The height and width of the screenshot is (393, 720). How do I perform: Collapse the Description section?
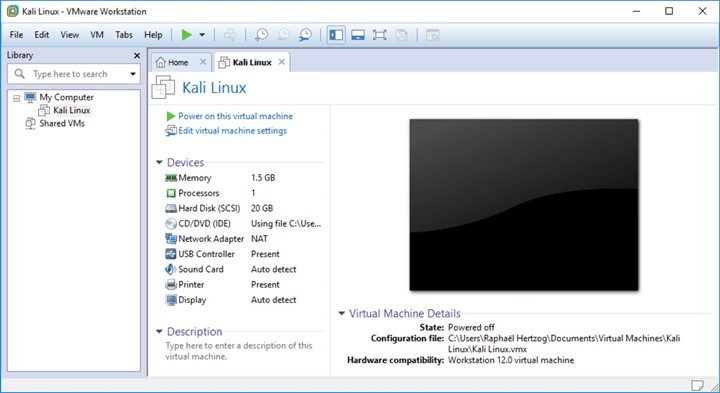(159, 331)
